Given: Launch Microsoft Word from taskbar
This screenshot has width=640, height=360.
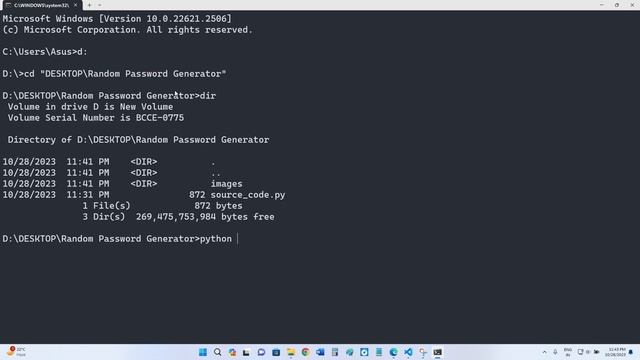Looking at the screenshot, I should pyautogui.click(x=320, y=352).
